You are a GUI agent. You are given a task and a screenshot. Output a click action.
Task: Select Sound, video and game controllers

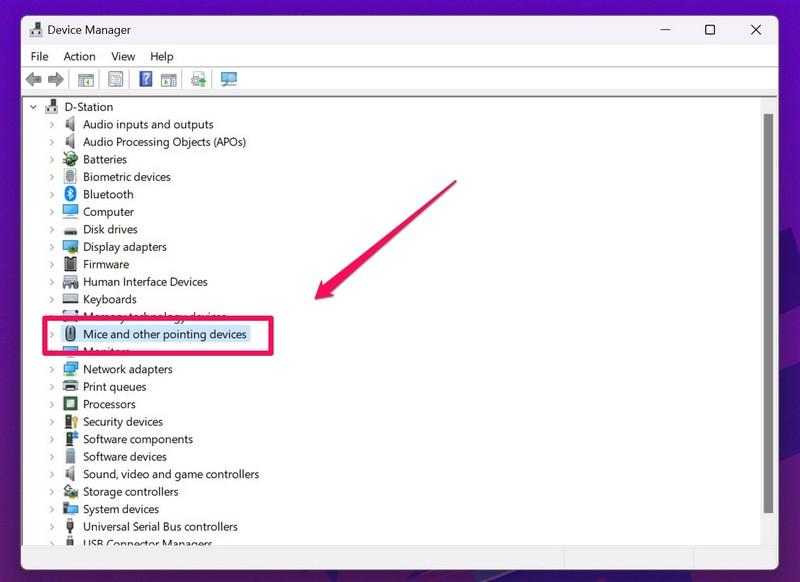coord(170,475)
